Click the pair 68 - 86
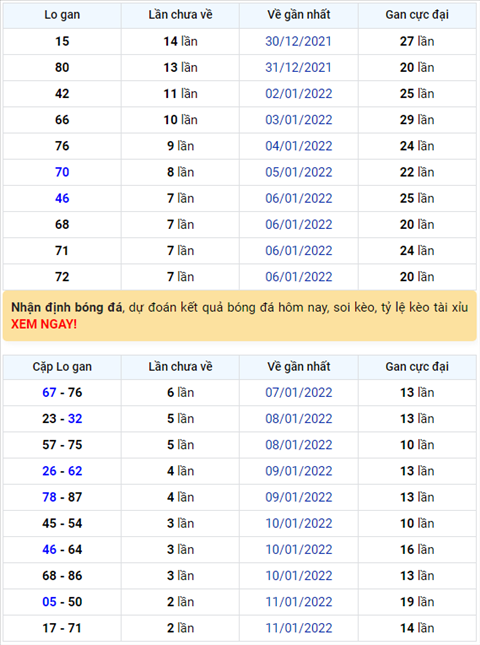The image size is (480, 645). pyautogui.click(x=62, y=575)
